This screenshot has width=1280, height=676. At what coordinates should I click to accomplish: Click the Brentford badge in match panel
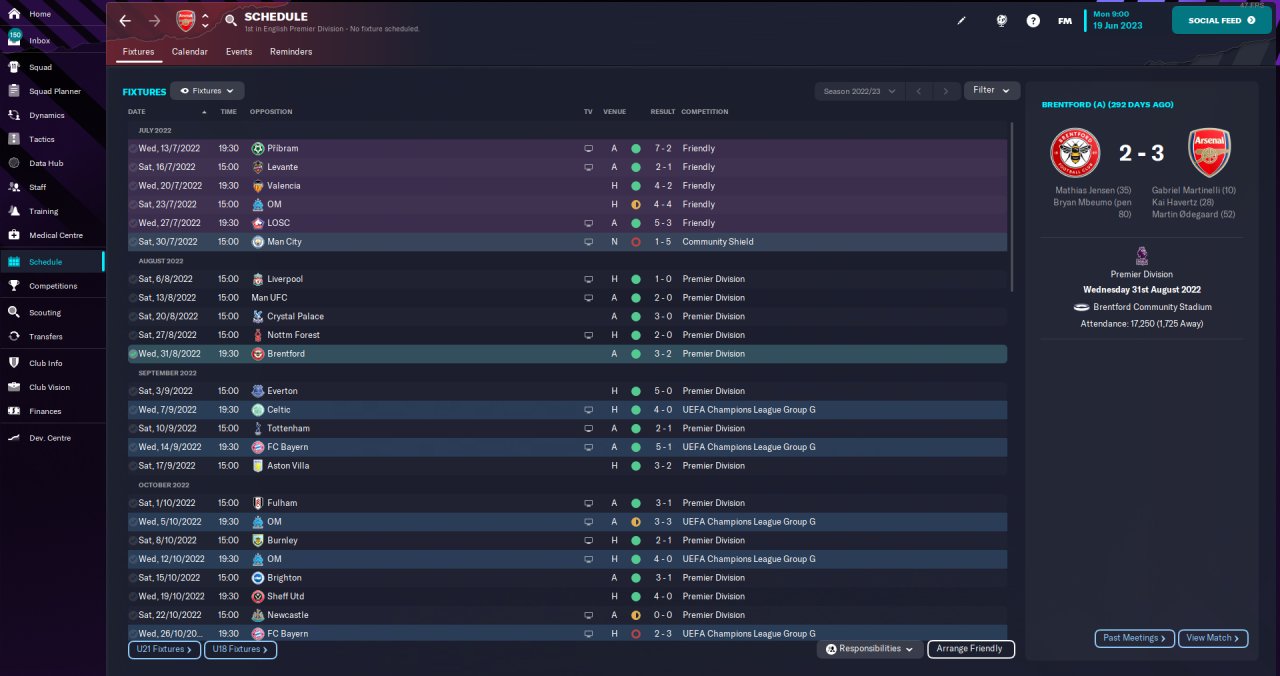1075,153
